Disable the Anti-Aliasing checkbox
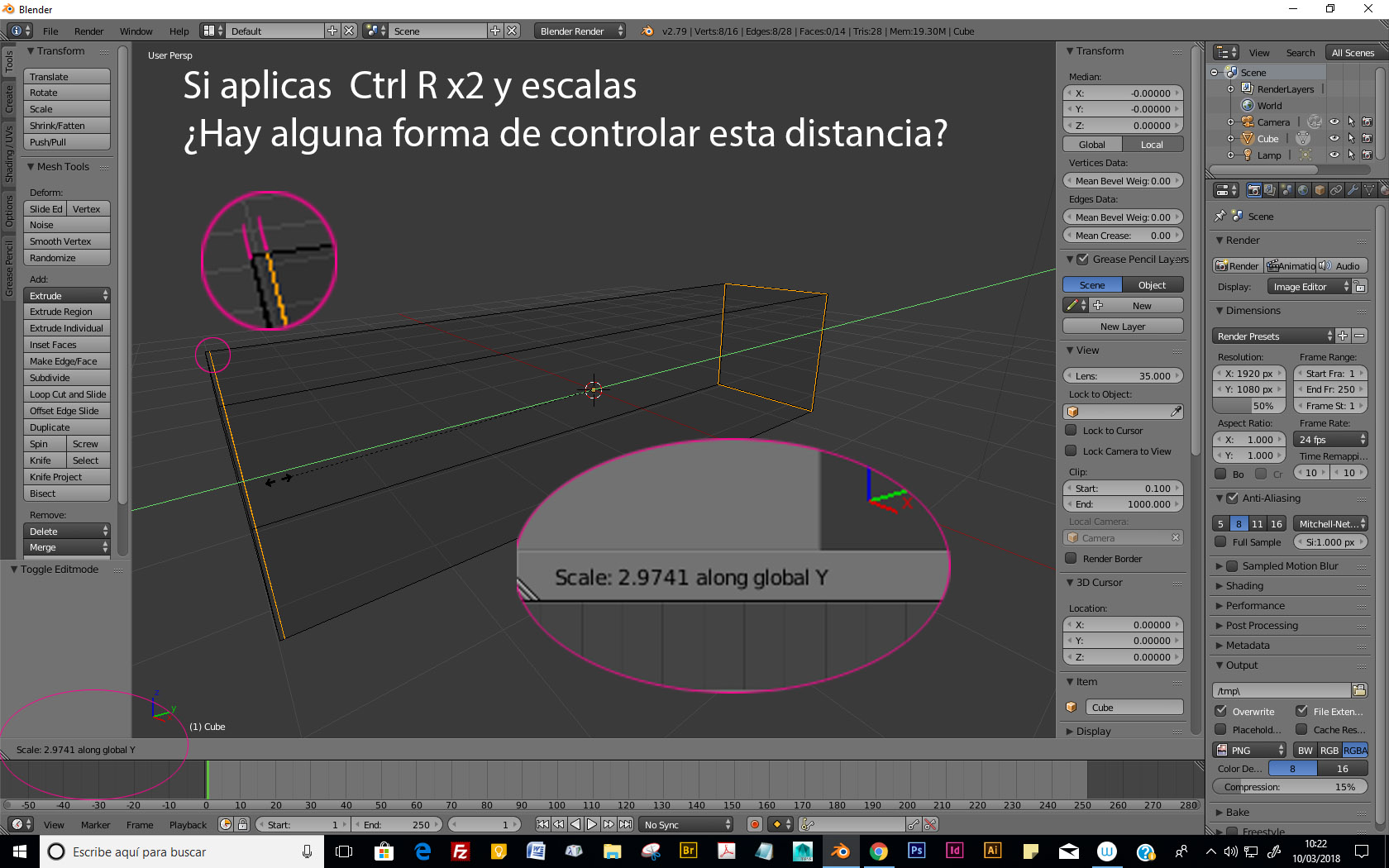1389x868 pixels. tap(1232, 498)
